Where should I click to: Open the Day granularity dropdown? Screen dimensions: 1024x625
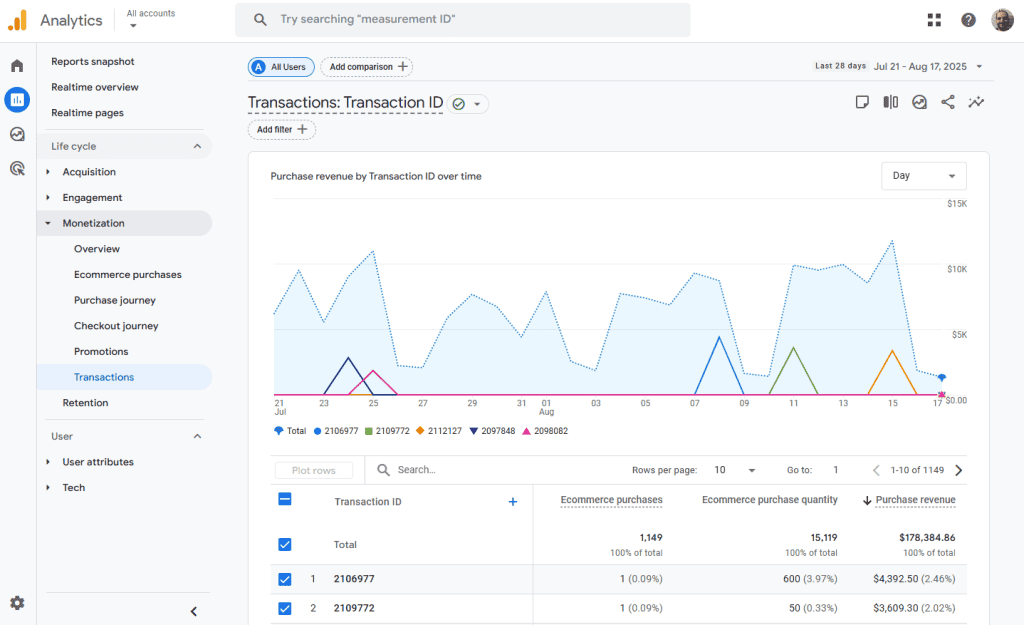click(923, 176)
